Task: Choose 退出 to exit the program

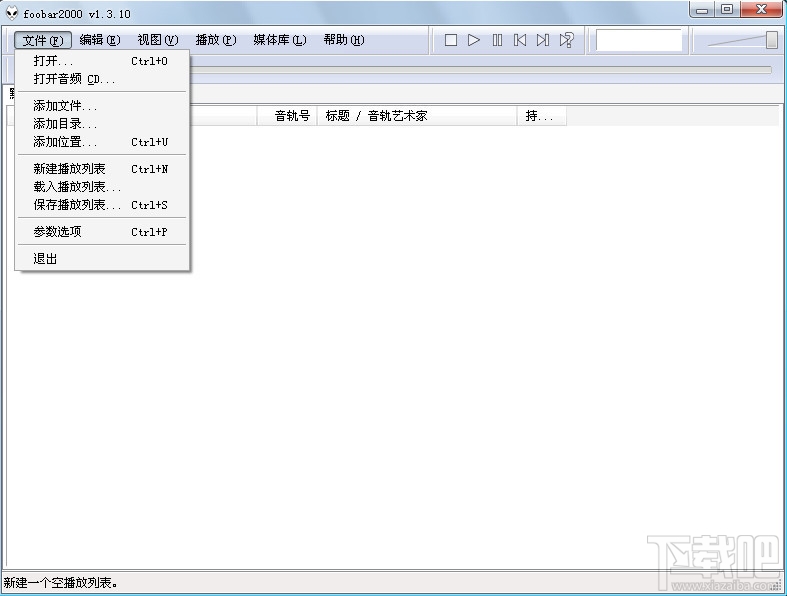Action: [102, 259]
